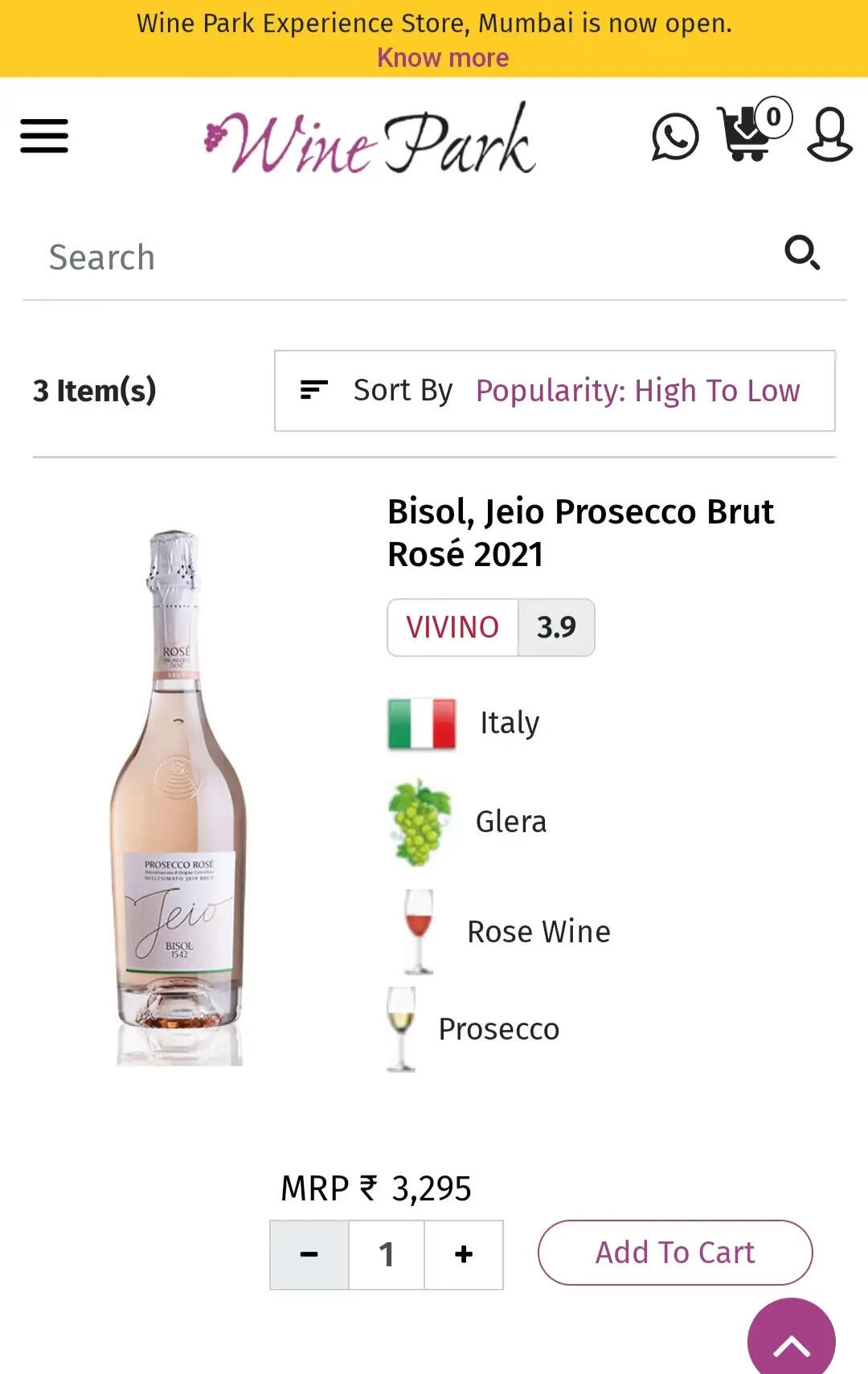Open Bisol Jeio Prosecco Brut Rosé title
The image size is (868, 1374).
pos(580,532)
